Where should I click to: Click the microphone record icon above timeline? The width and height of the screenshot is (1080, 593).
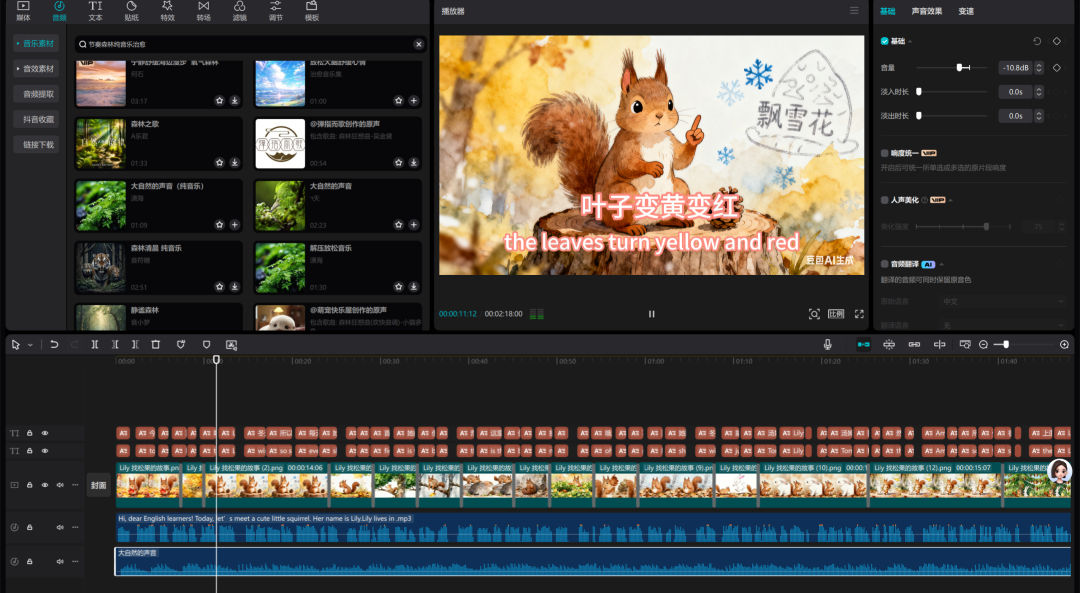(828, 344)
